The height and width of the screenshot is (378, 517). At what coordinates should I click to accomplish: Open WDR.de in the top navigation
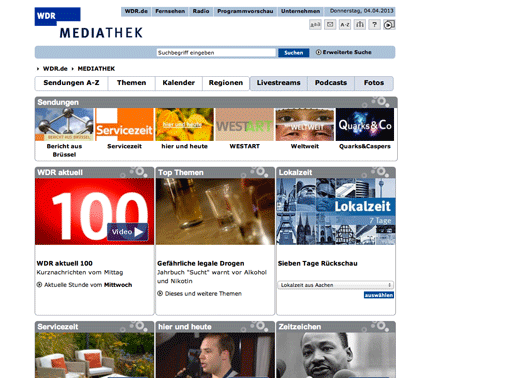tap(136, 11)
